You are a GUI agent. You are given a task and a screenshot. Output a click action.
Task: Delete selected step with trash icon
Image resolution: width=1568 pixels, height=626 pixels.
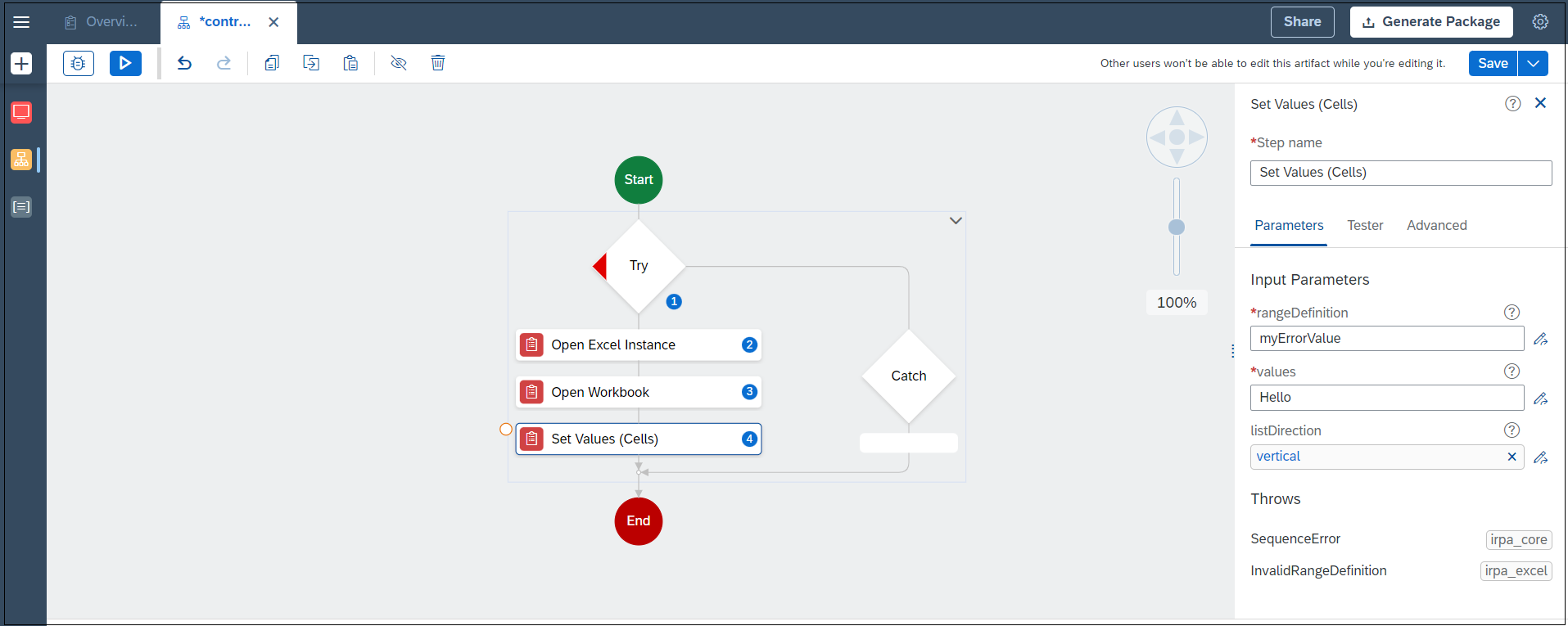(x=438, y=63)
